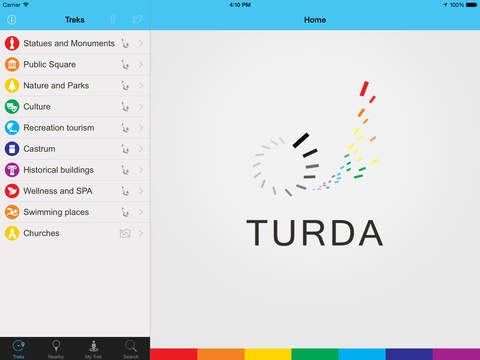Image resolution: width=480 pixels, height=360 pixels.
Task: Tap the info icon in Treks header
Action: pos(12,20)
